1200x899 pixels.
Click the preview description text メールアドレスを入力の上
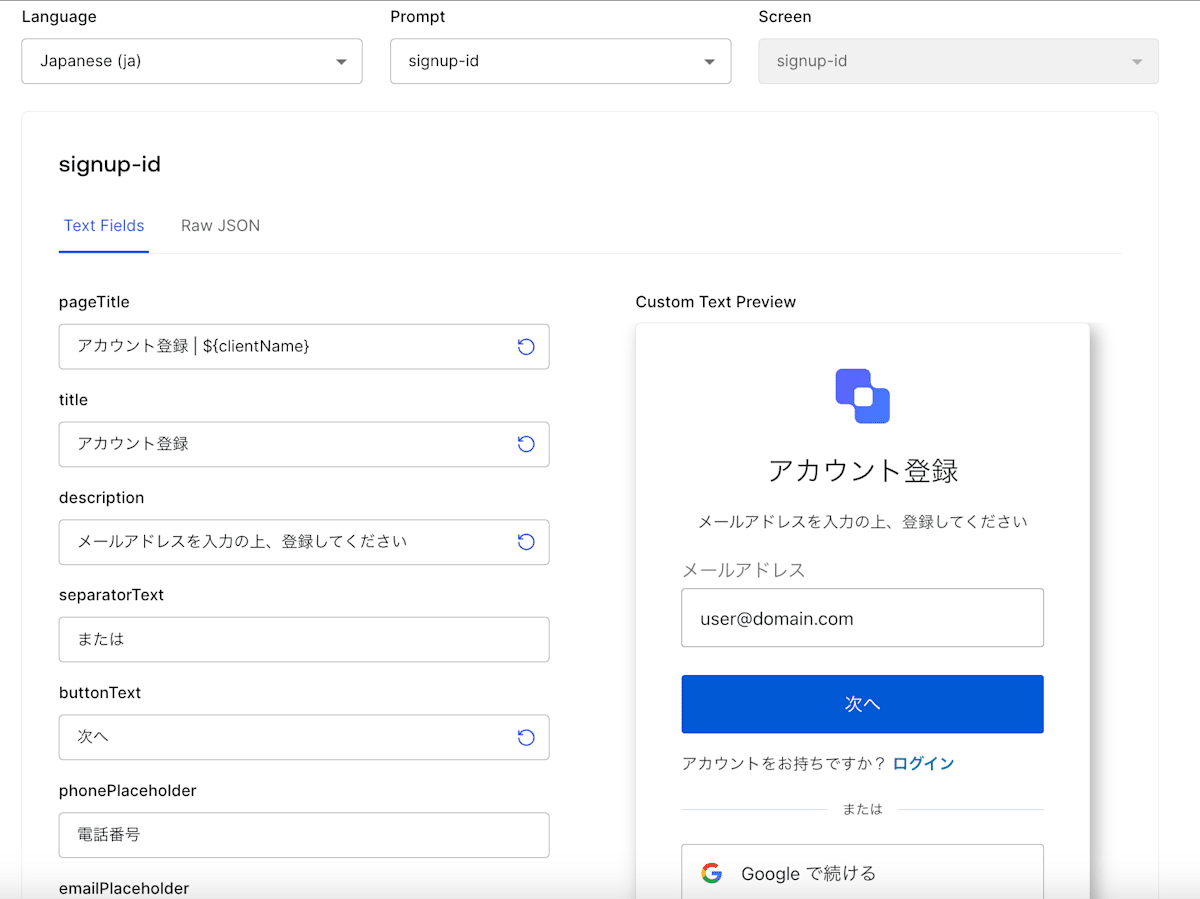click(862, 521)
